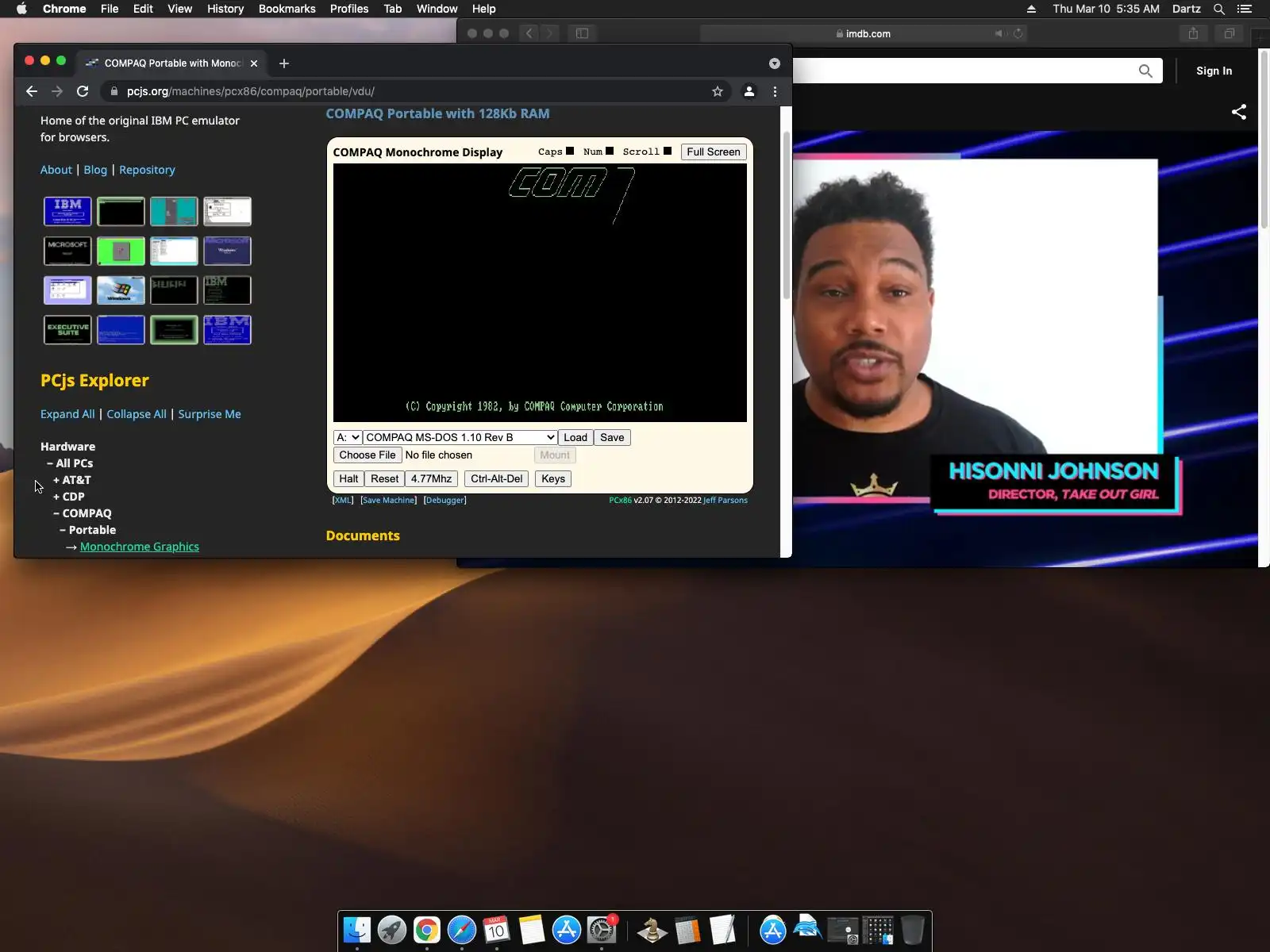Open Safari from the Dock
The height and width of the screenshot is (952, 1270).
[462, 930]
